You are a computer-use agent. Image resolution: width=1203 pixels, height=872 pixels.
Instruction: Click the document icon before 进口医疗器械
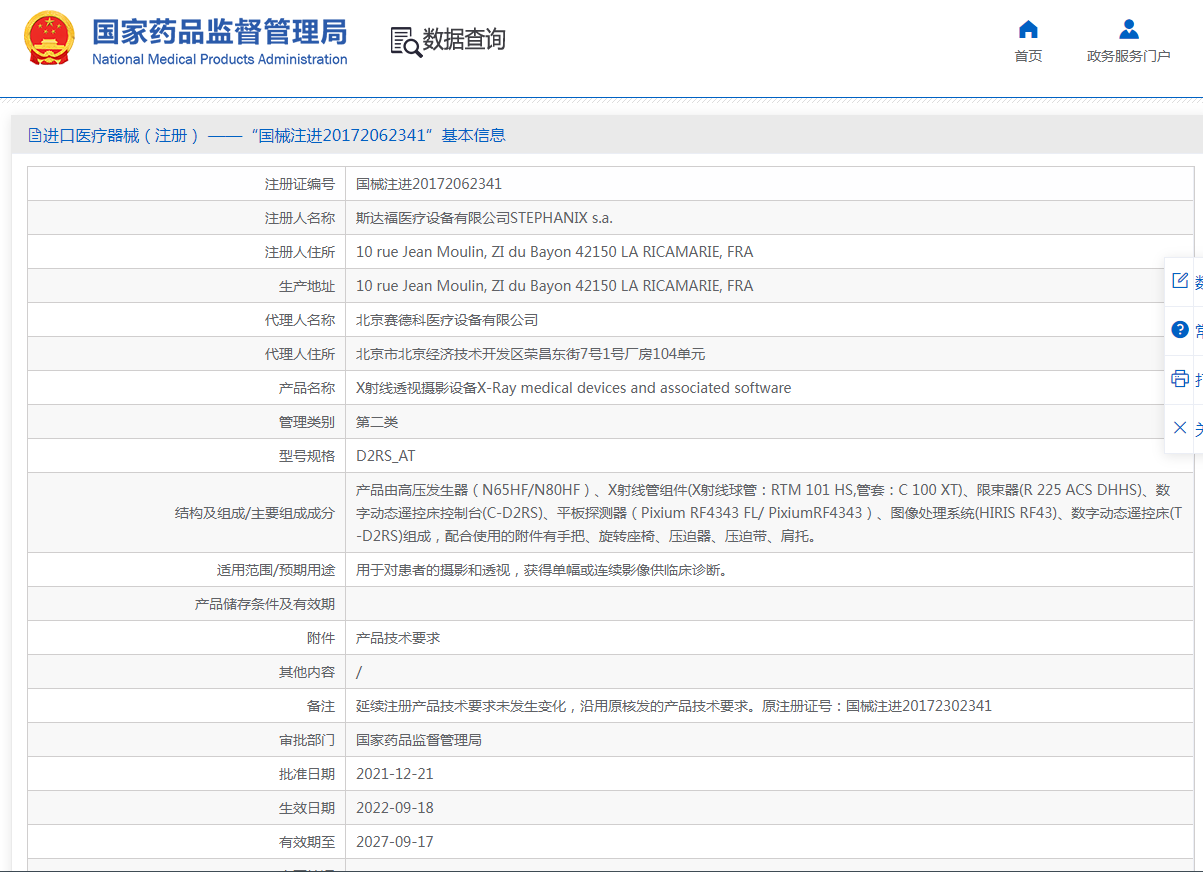(35, 135)
